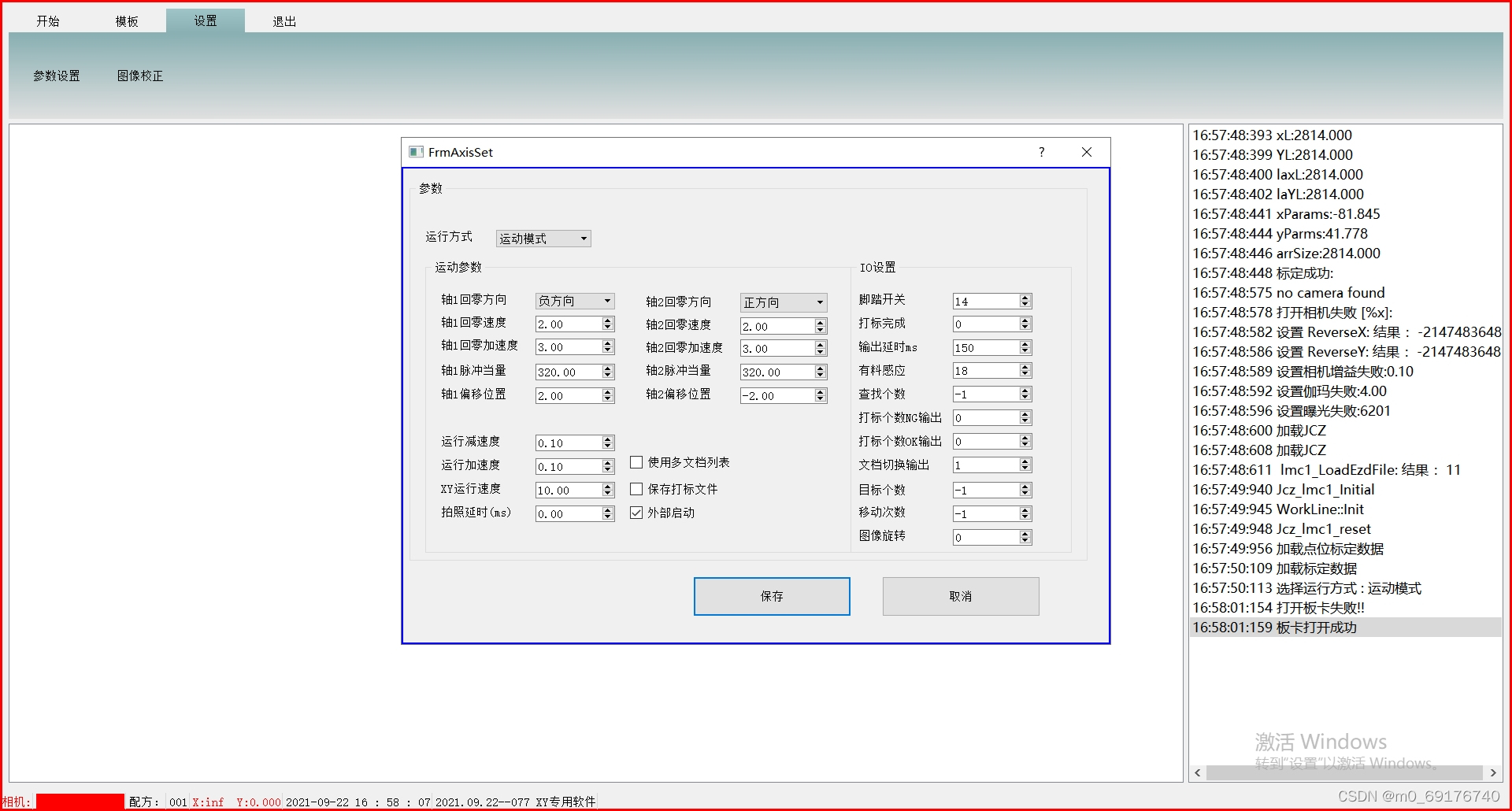Close the FrmAxisSet dialog

click(1087, 152)
